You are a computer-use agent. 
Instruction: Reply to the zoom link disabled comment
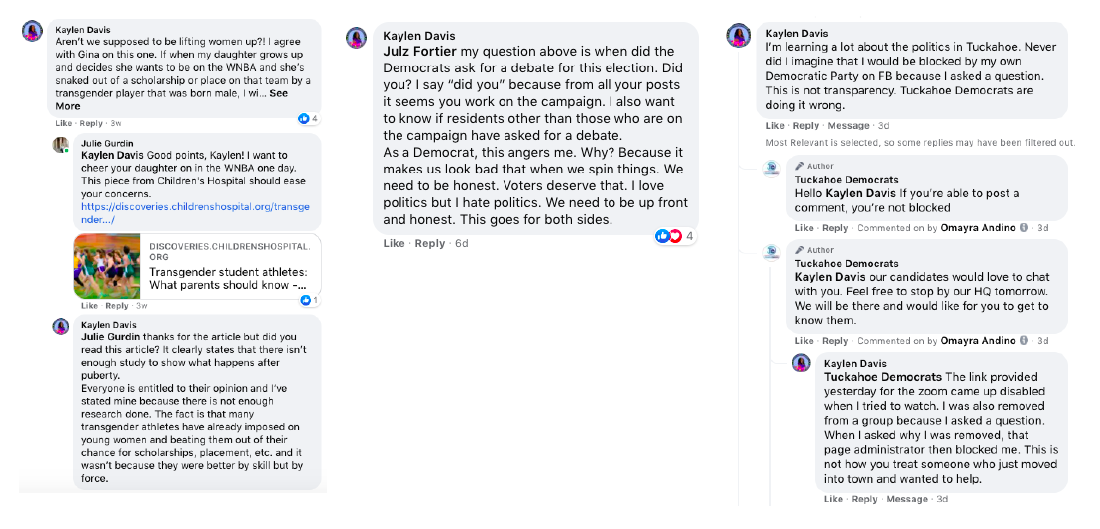pyautogui.click(x=865, y=499)
